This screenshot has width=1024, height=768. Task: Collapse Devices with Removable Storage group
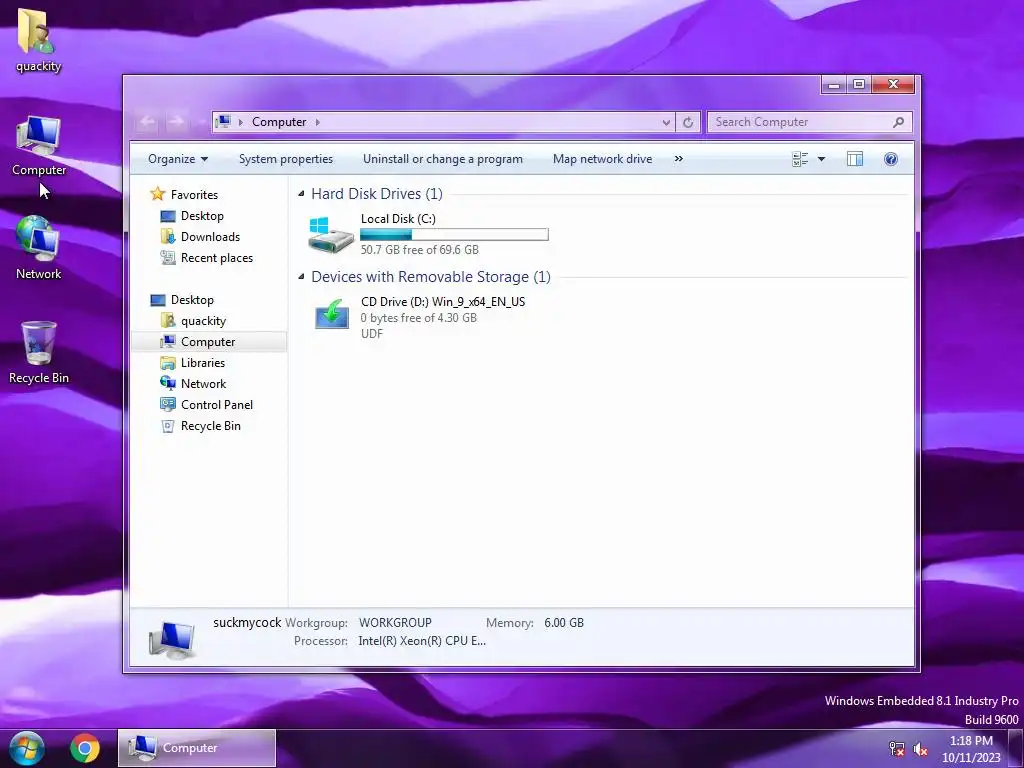(x=301, y=276)
